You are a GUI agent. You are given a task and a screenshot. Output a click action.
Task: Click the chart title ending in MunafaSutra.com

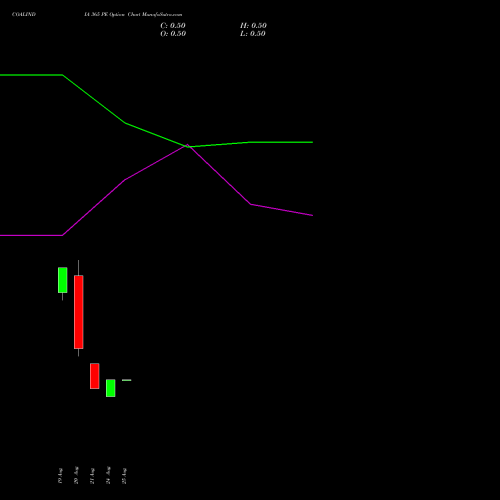pos(133,14)
